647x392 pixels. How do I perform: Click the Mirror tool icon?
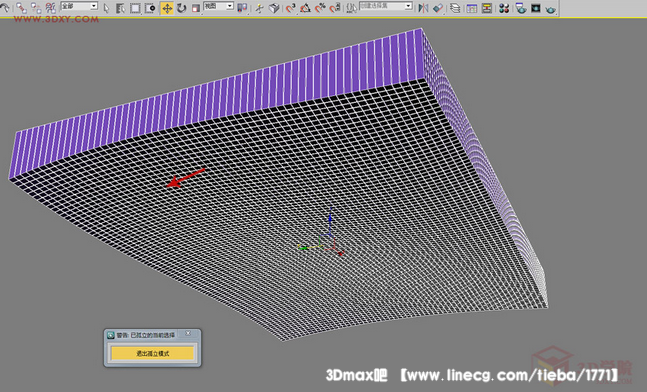coord(423,8)
